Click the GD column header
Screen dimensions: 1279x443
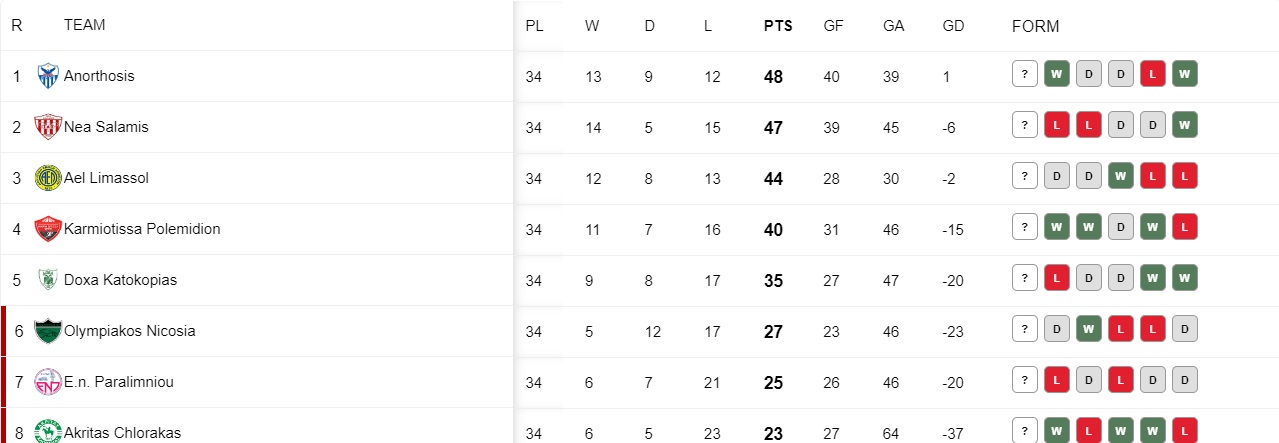pos(953,26)
